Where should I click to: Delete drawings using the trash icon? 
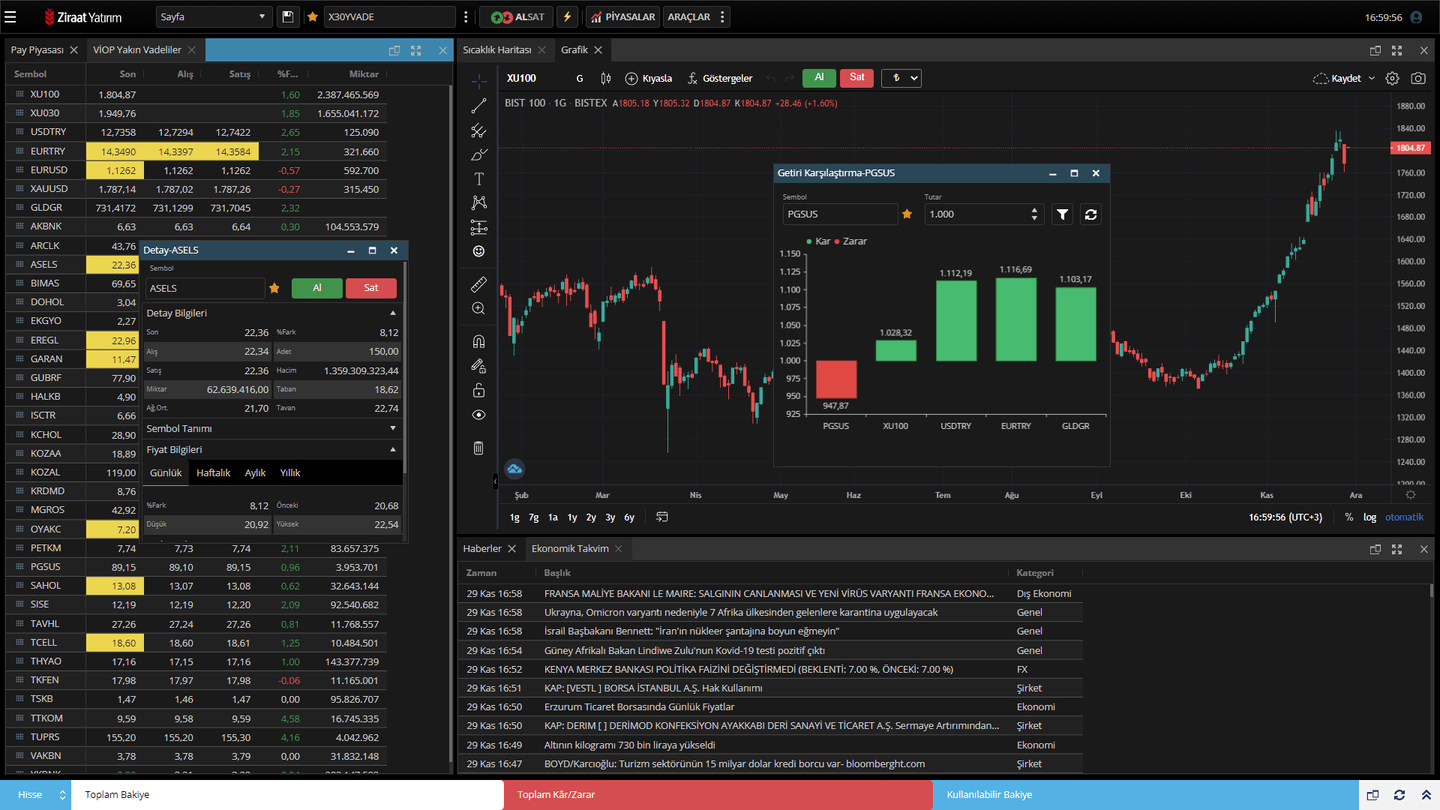(x=478, y=448)
